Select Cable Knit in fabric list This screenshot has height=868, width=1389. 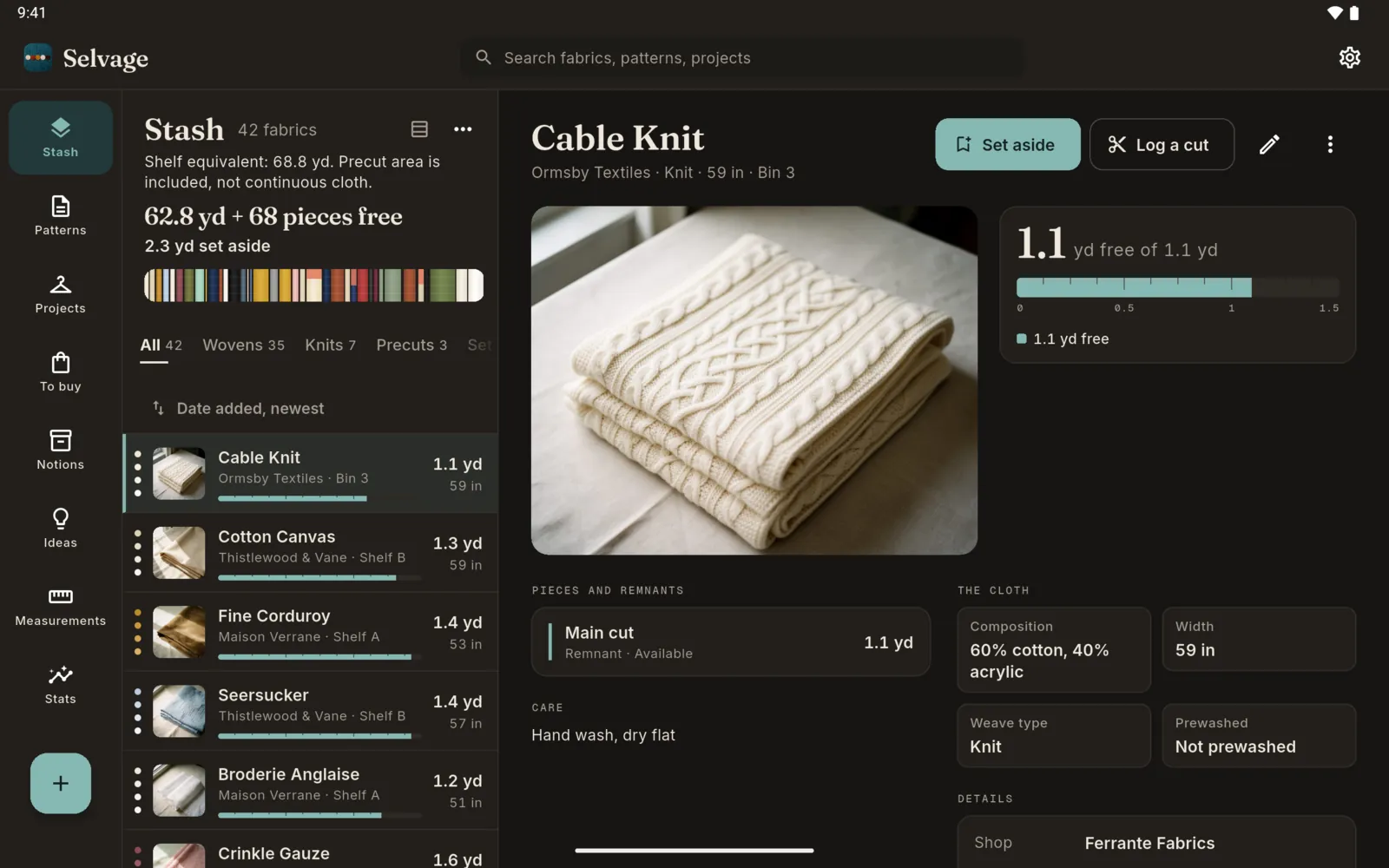pyautogui.click(x=310, y=473)
